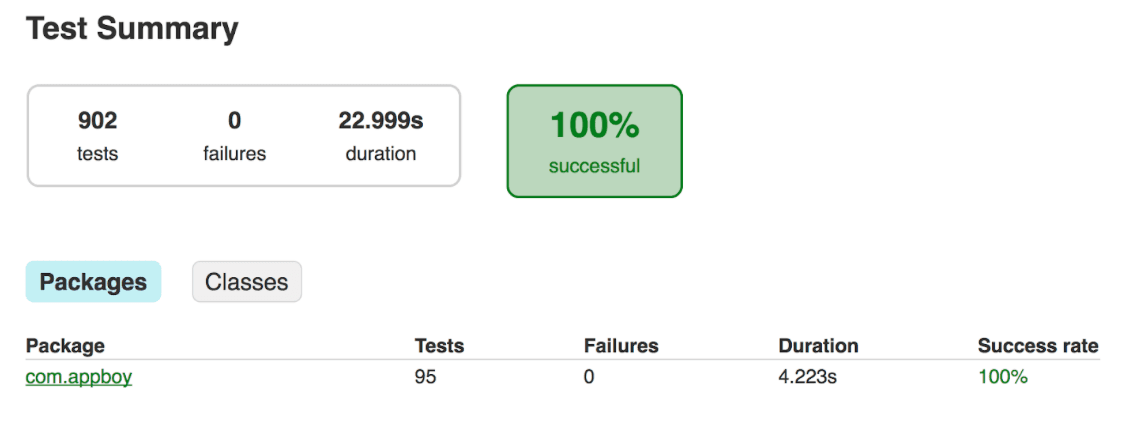This screenshot has width=1130, height=423.
Task: Click the 95 tests cell for com.appboy
Action: [425, 377]
